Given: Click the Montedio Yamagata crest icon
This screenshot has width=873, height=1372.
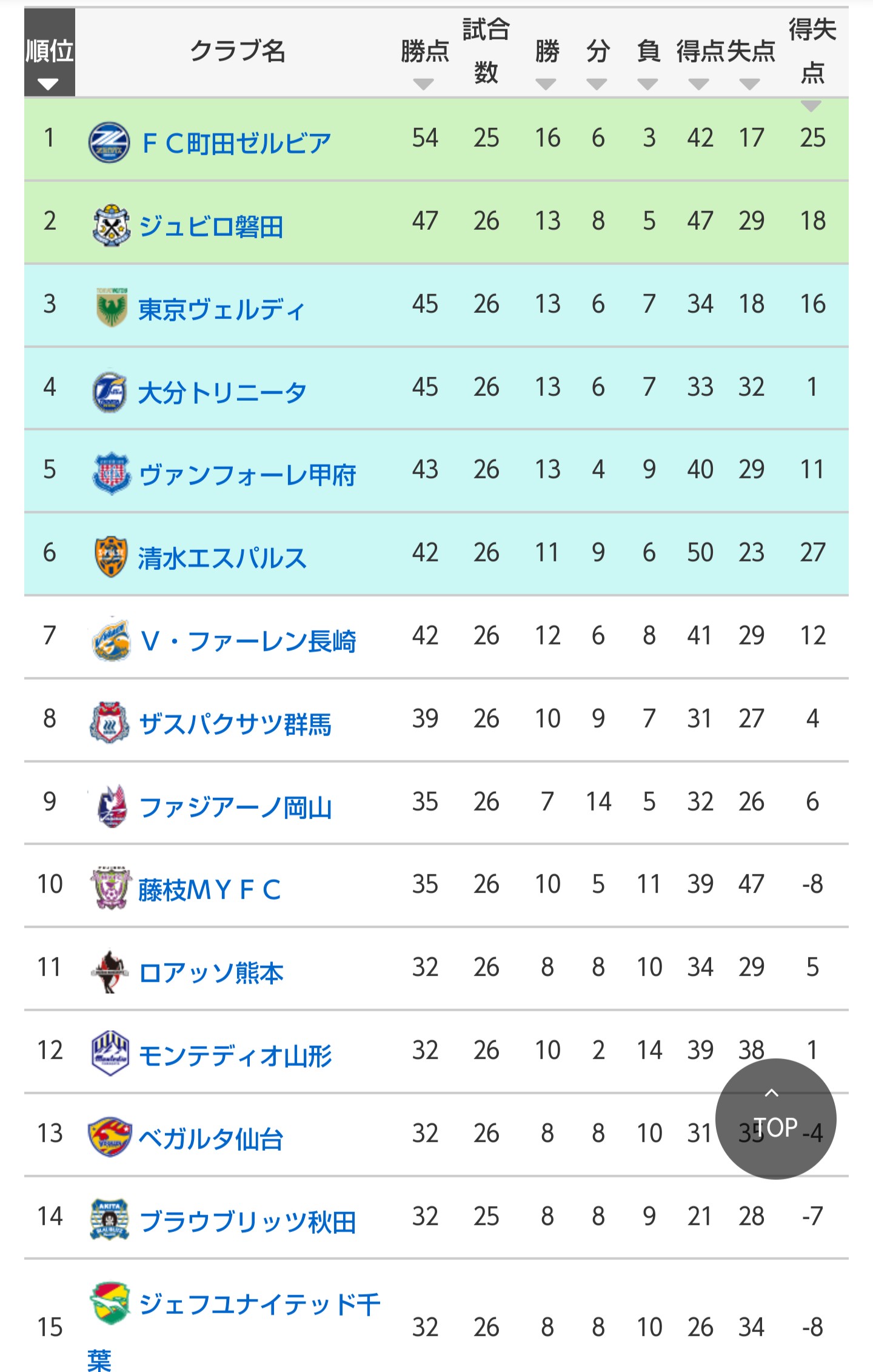Looking at the screenshot, I should coord(110,1054).
